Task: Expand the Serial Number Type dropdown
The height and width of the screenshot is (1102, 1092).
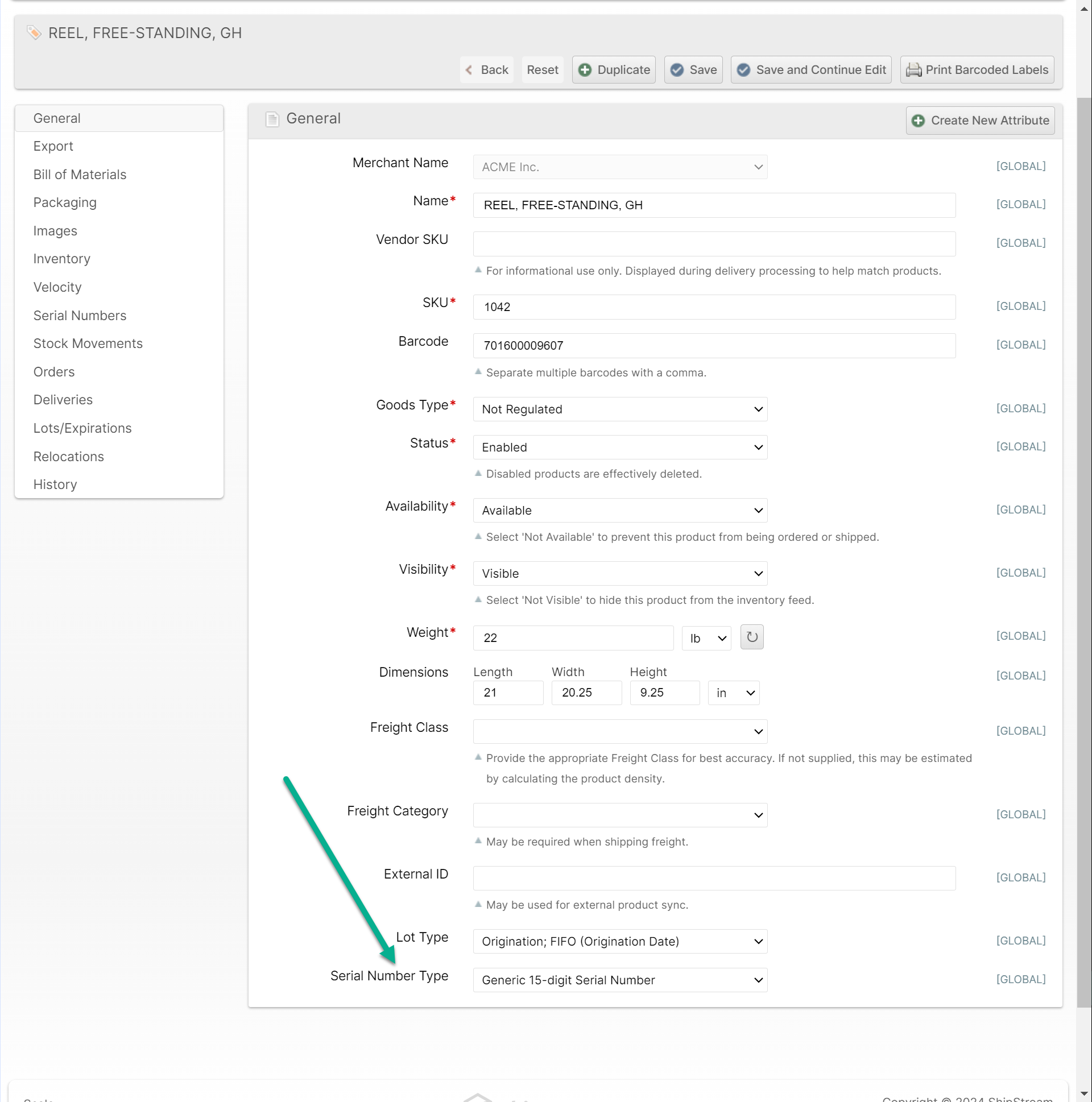Action: pos(619,980)
